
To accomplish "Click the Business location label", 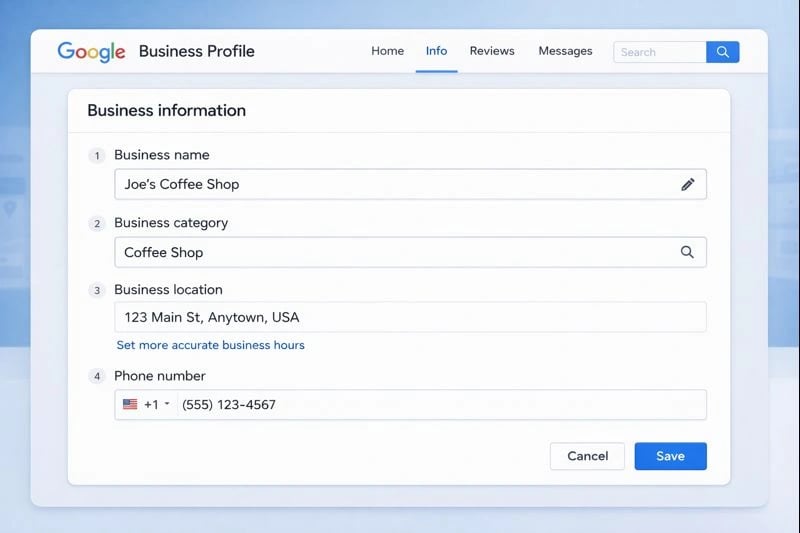I will tap(168, 290).
